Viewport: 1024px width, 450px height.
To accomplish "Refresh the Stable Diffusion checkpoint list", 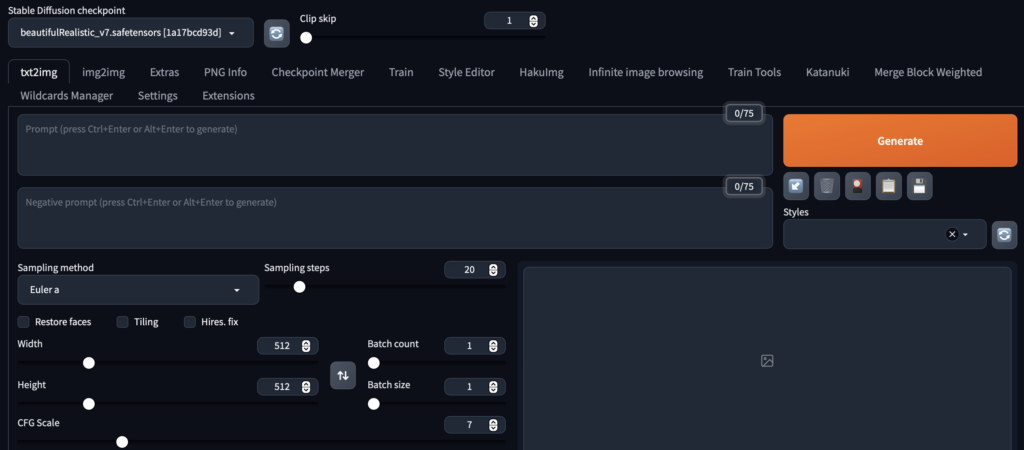I will coord(277,33).
